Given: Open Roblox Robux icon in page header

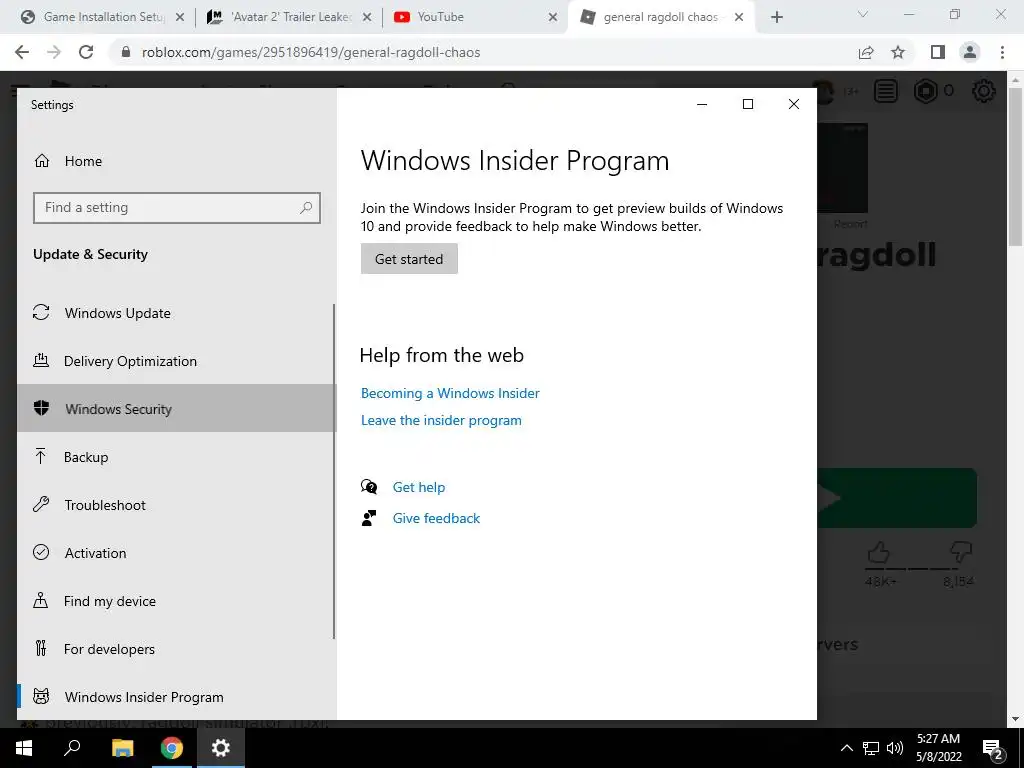Looking at the screenshot, I should pos(925,91).
